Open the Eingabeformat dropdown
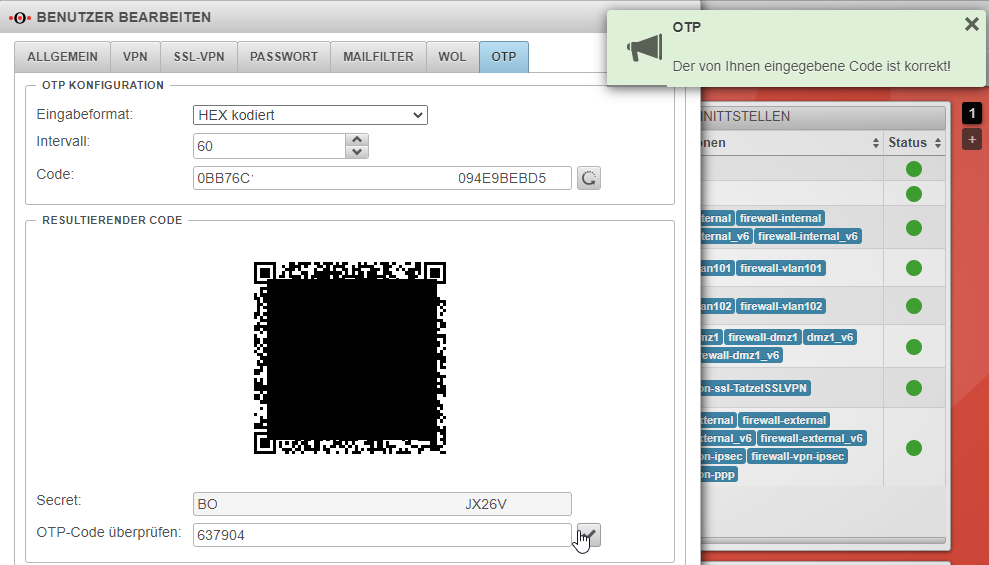The height and width of the screenshot is (565, 989). tap(310, 115)
